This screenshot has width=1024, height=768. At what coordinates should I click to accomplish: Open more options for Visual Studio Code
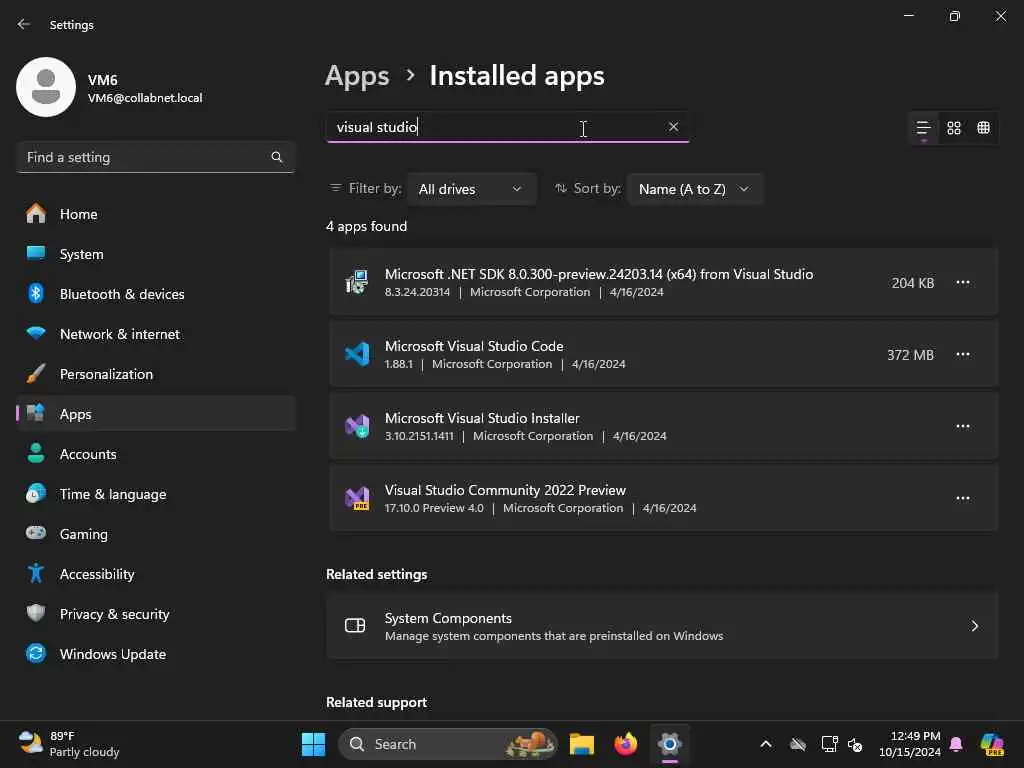(963, 354)
